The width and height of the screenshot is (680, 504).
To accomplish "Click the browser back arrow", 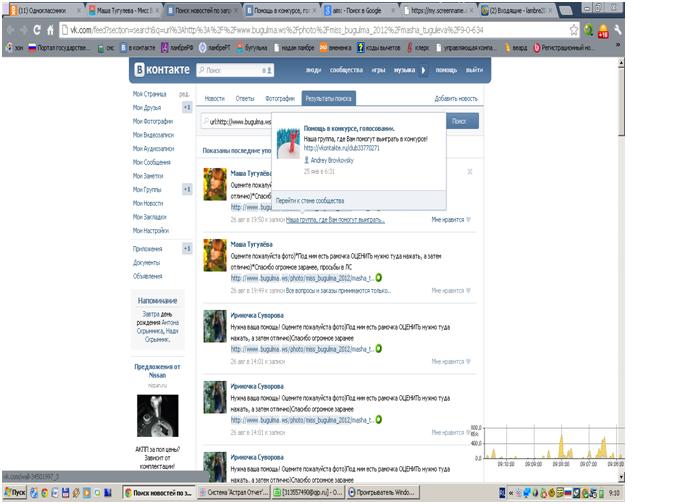I will point(11,30).
